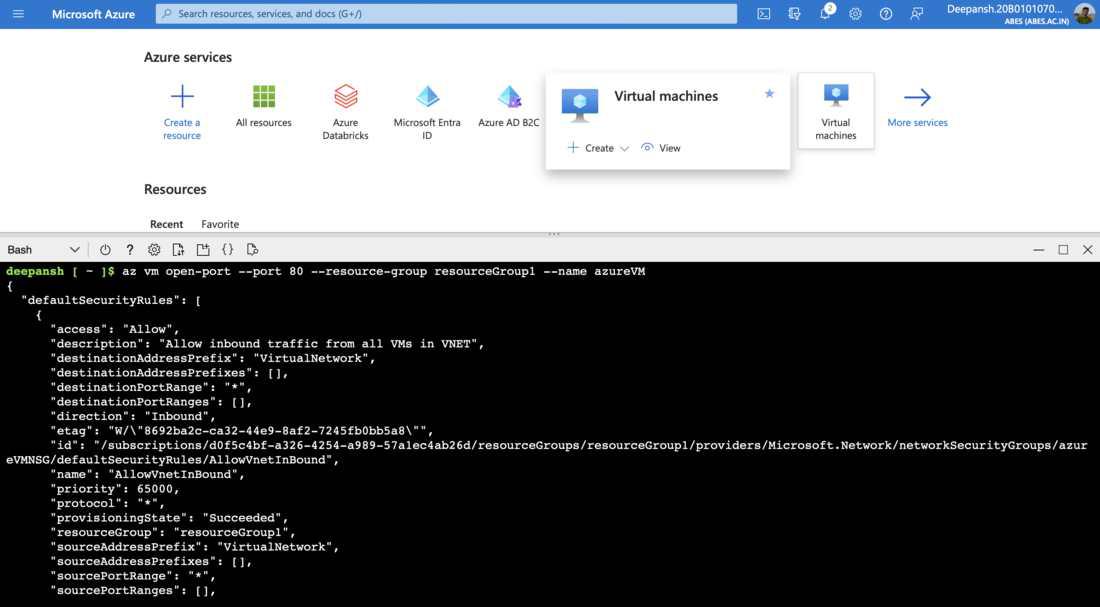Open the Help question mark in top bar
The width and height of the screenshot is (1100, 607).
tap(886, 13)
